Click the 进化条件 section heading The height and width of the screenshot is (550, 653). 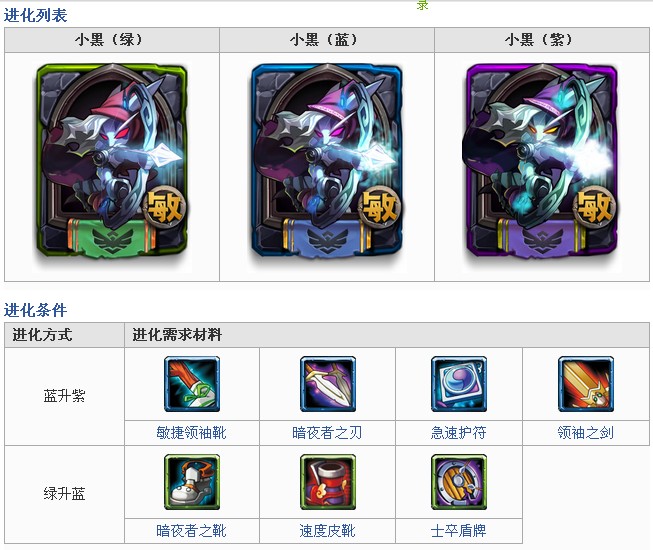pyautogui.click(x=35, y=310)
